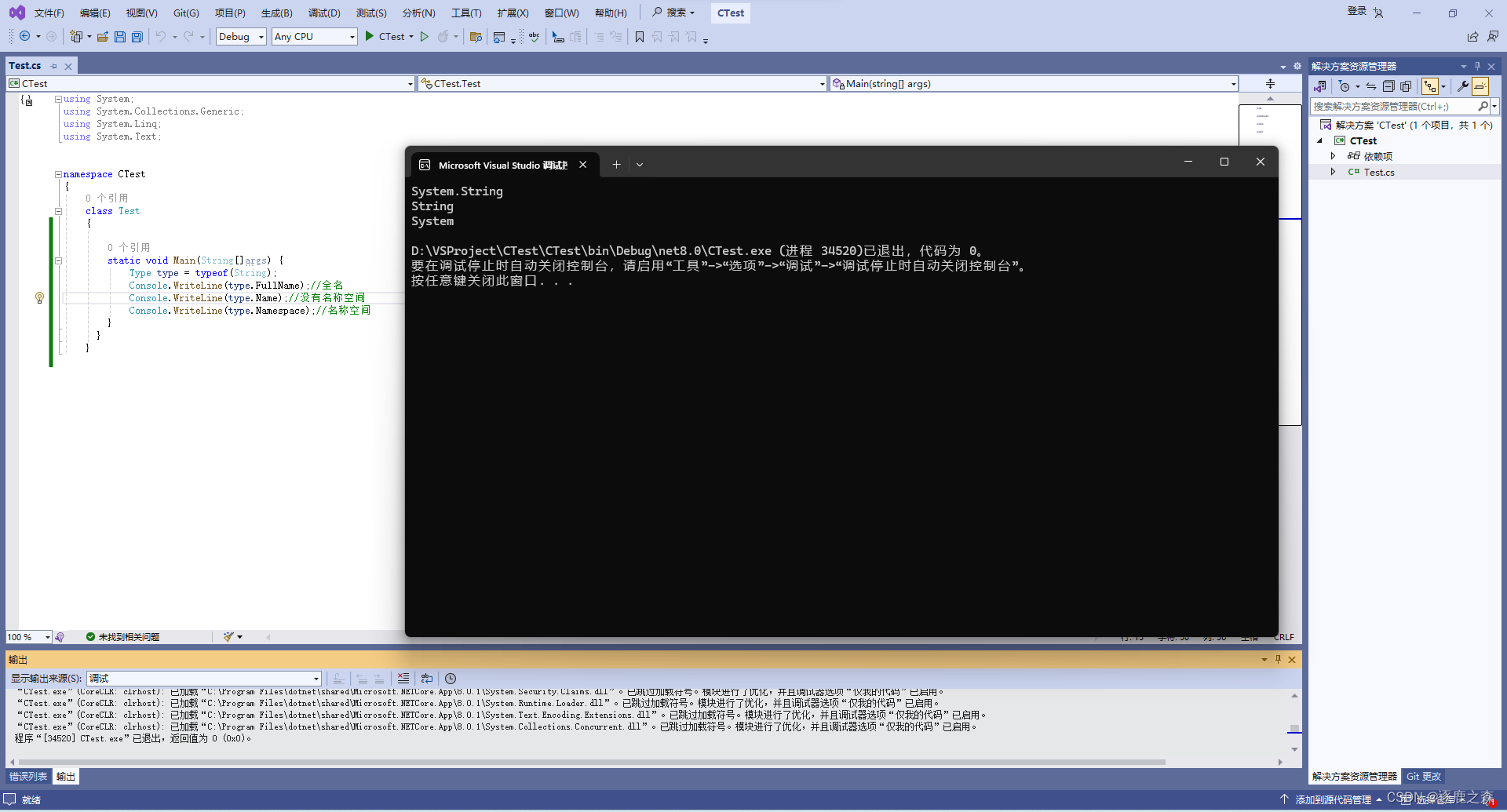This screenshot has height=812, width=1507.
Task: Switch to the Git 更改 tab
Action: 1424,777
